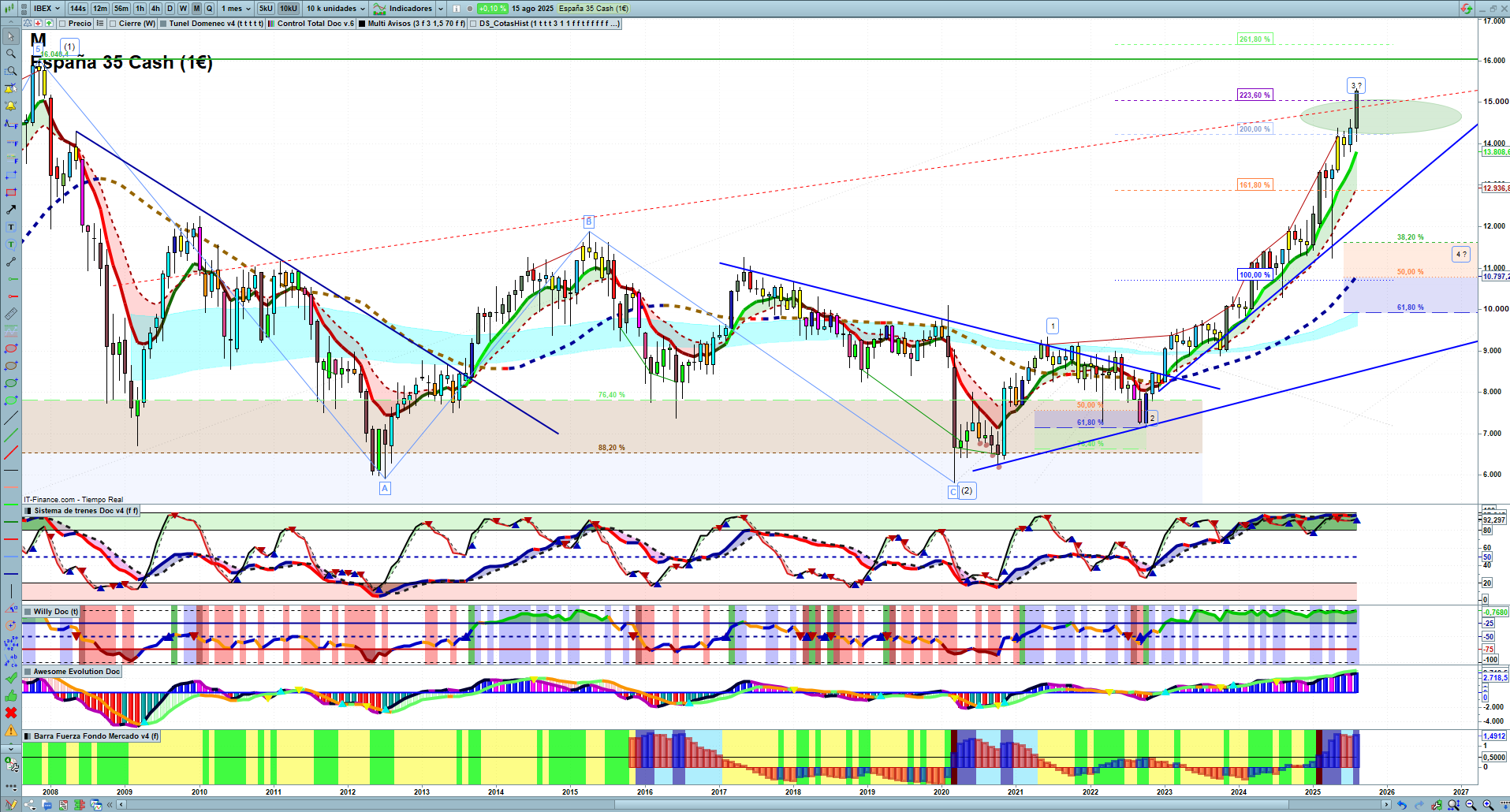Click the undo arrow in bottom bar

(x=1401, y=805)
